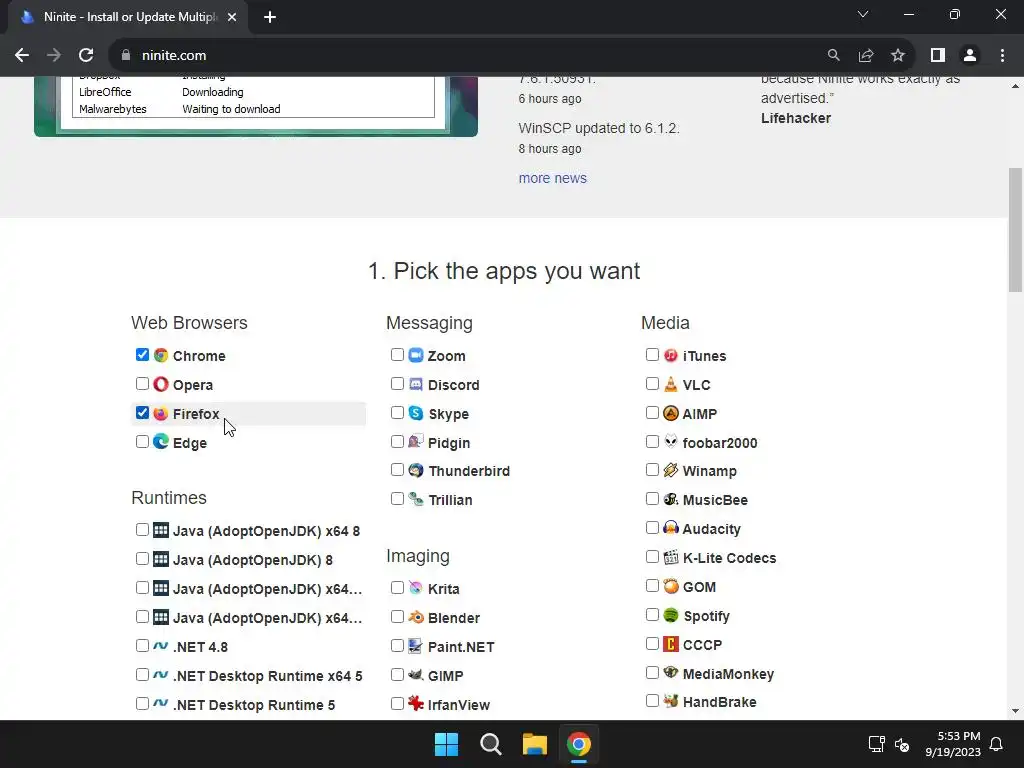The image size is (1024, 768).
Task: Reload the ninite.com page
Action: click(86, 56)
